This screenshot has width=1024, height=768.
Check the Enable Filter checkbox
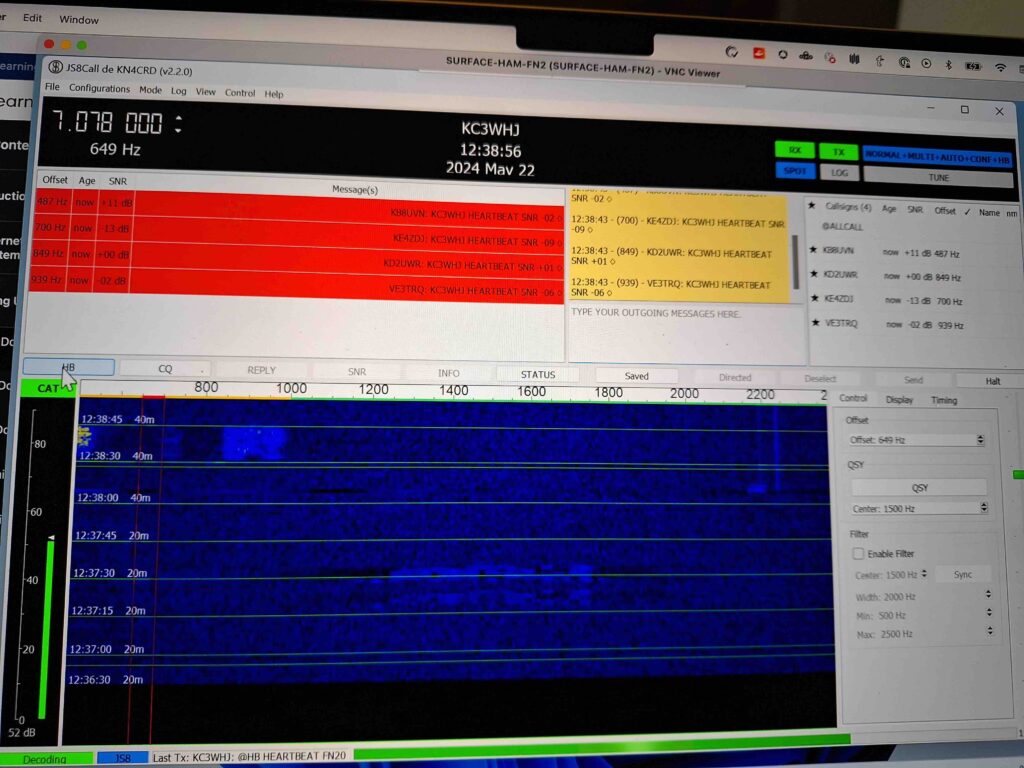[x=858, y=553]
